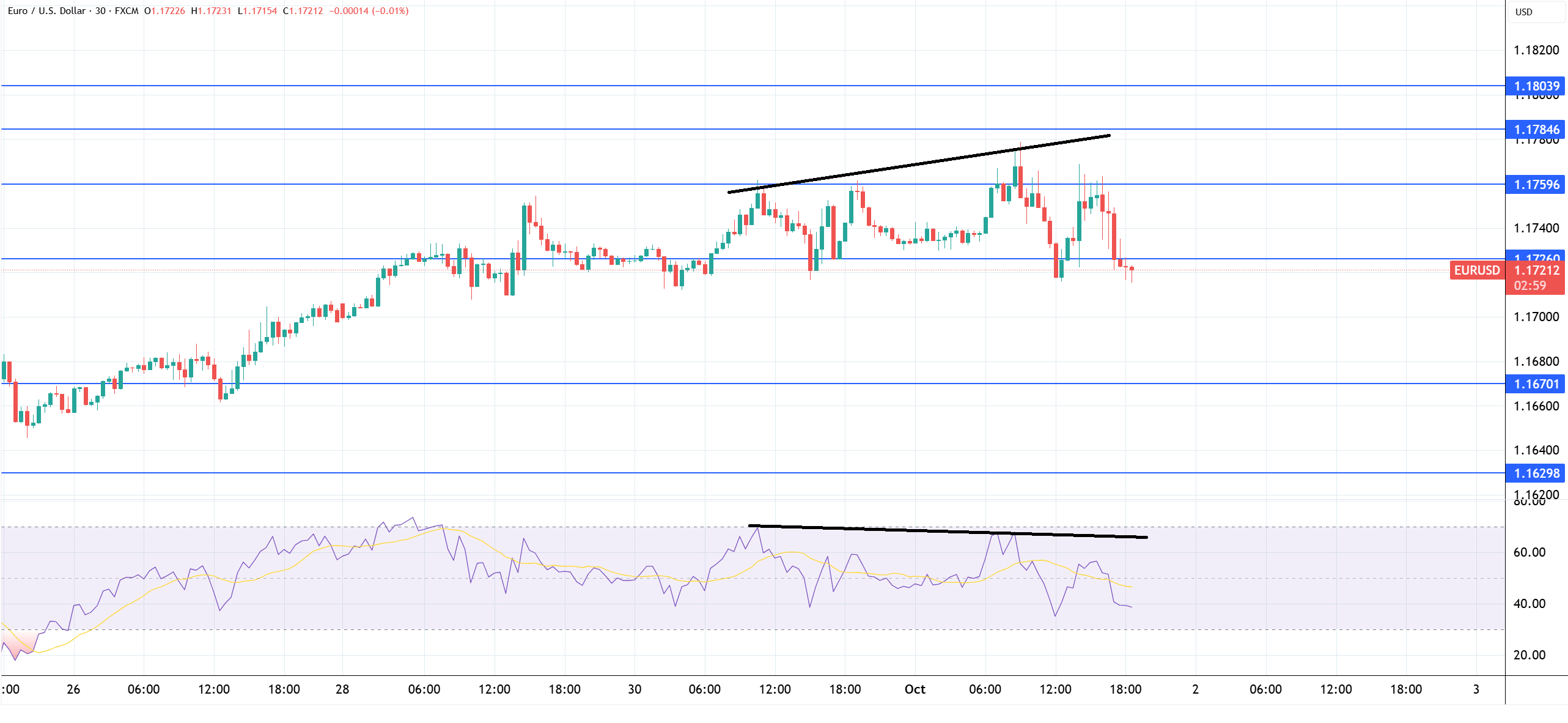Click the 30 interval label in the legend

click(100, 11)
